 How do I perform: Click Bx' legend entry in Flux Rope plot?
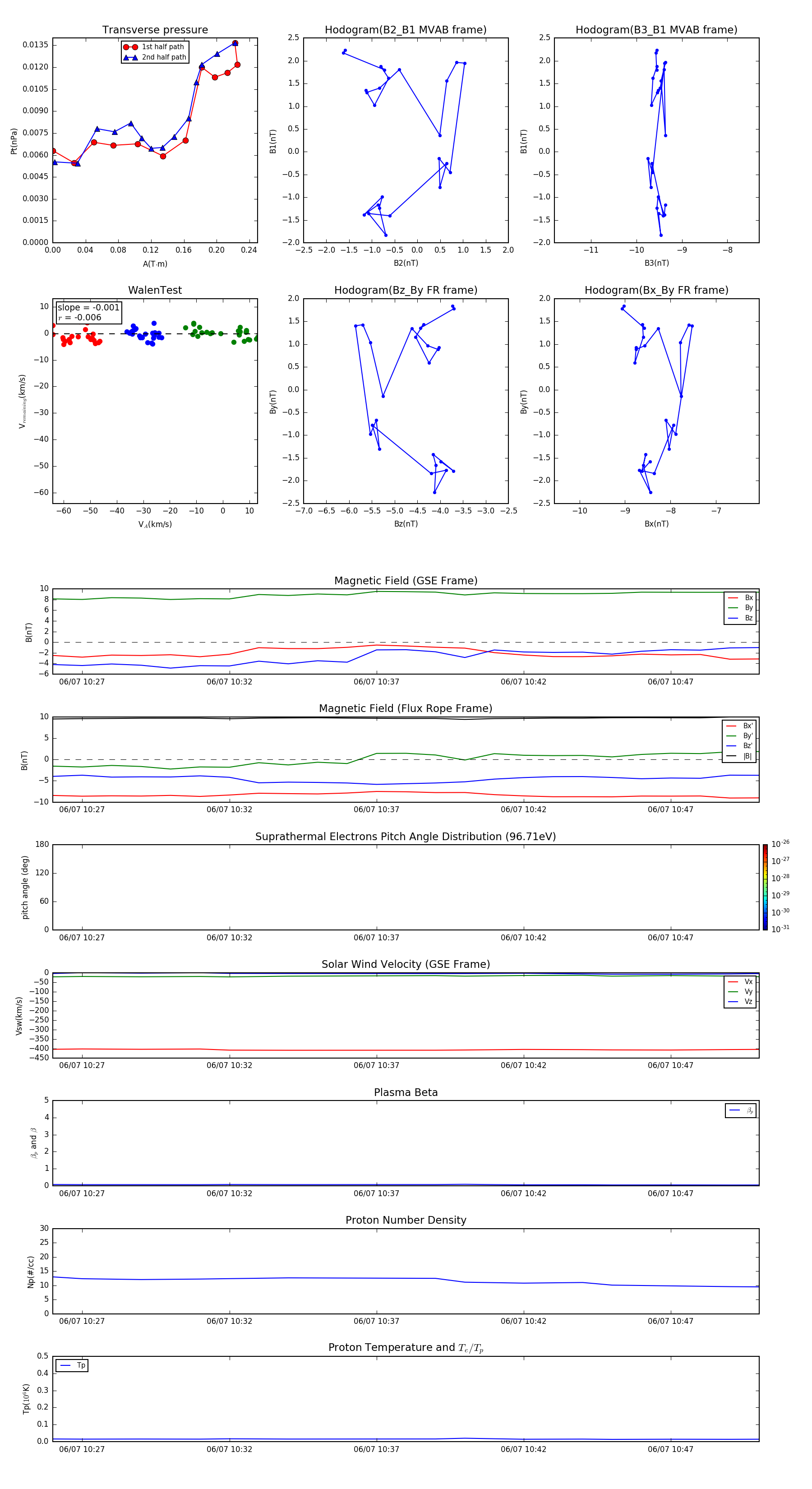pos(739,726)
